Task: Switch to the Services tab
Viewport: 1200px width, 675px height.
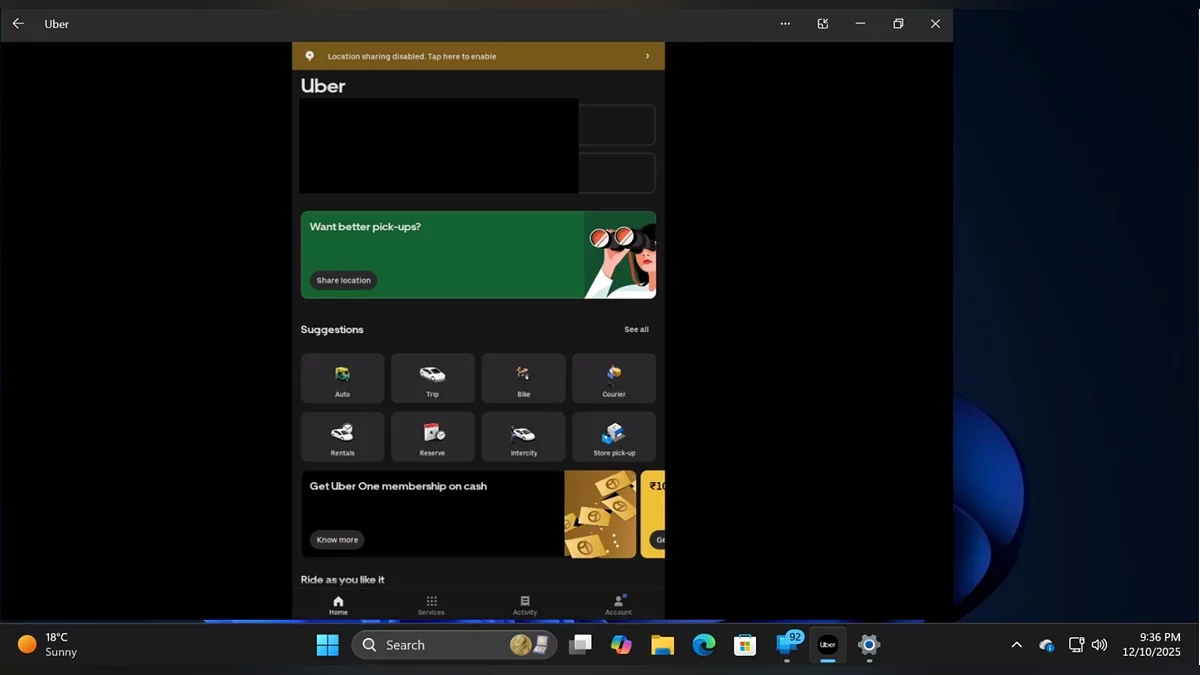Action: coord(431,605)
